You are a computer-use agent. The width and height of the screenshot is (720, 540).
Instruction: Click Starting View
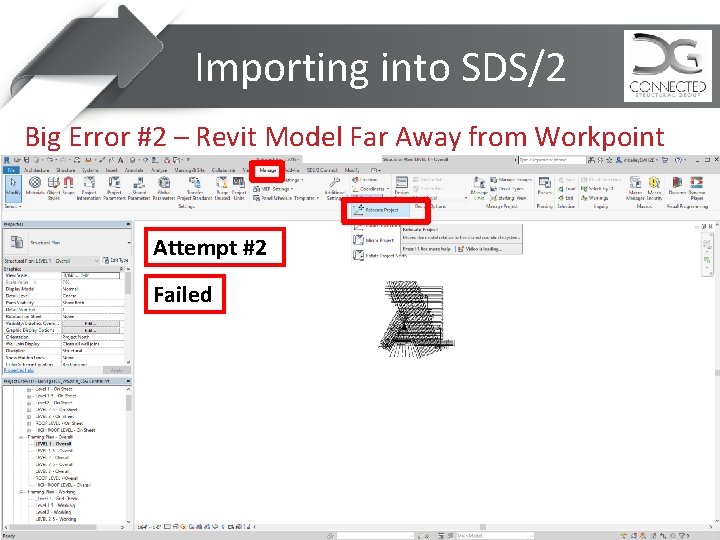(x=508, y=198)
